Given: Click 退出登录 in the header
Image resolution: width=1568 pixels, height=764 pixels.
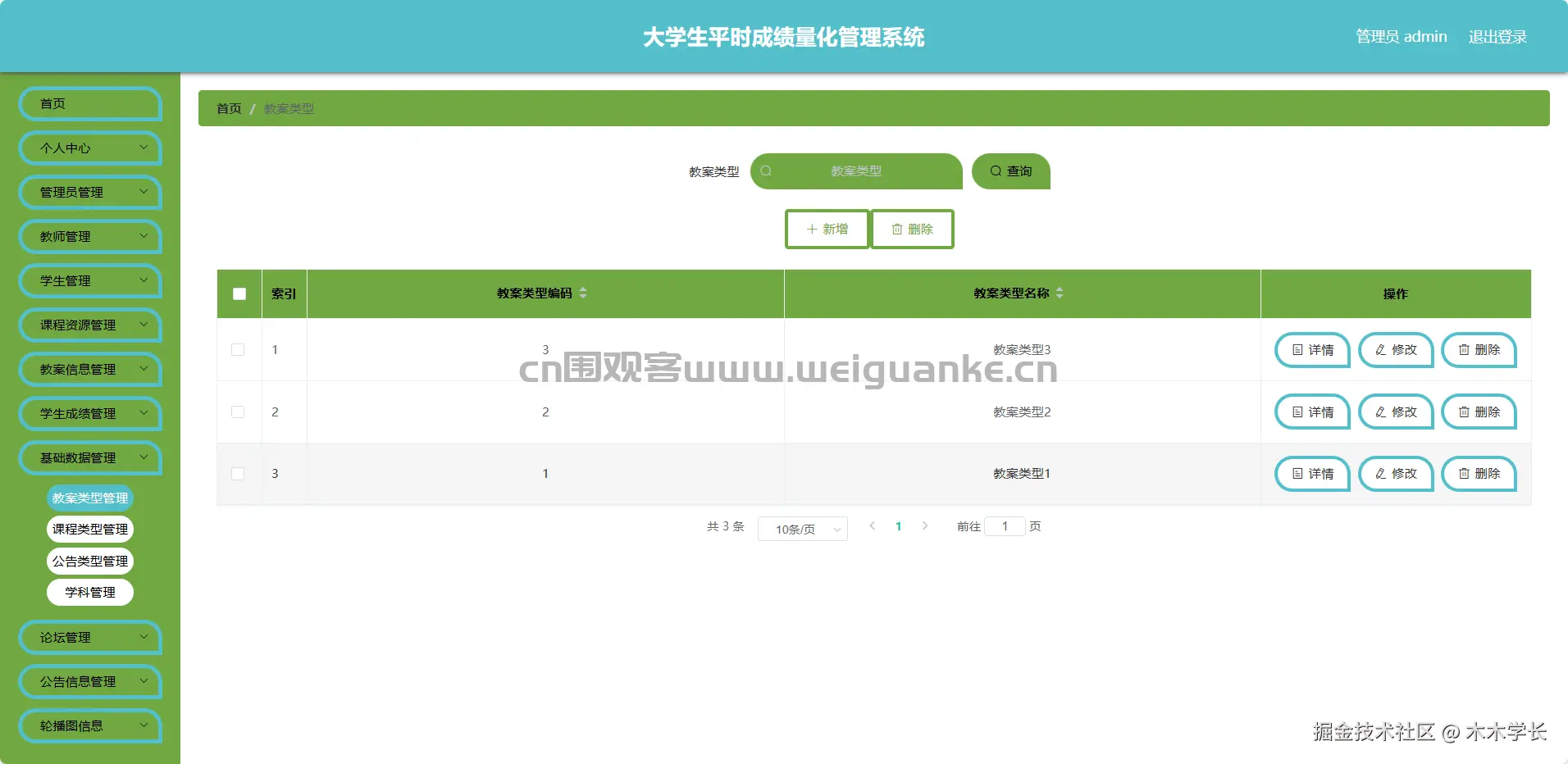Looking at the screenshot, I should point(1497,37).
